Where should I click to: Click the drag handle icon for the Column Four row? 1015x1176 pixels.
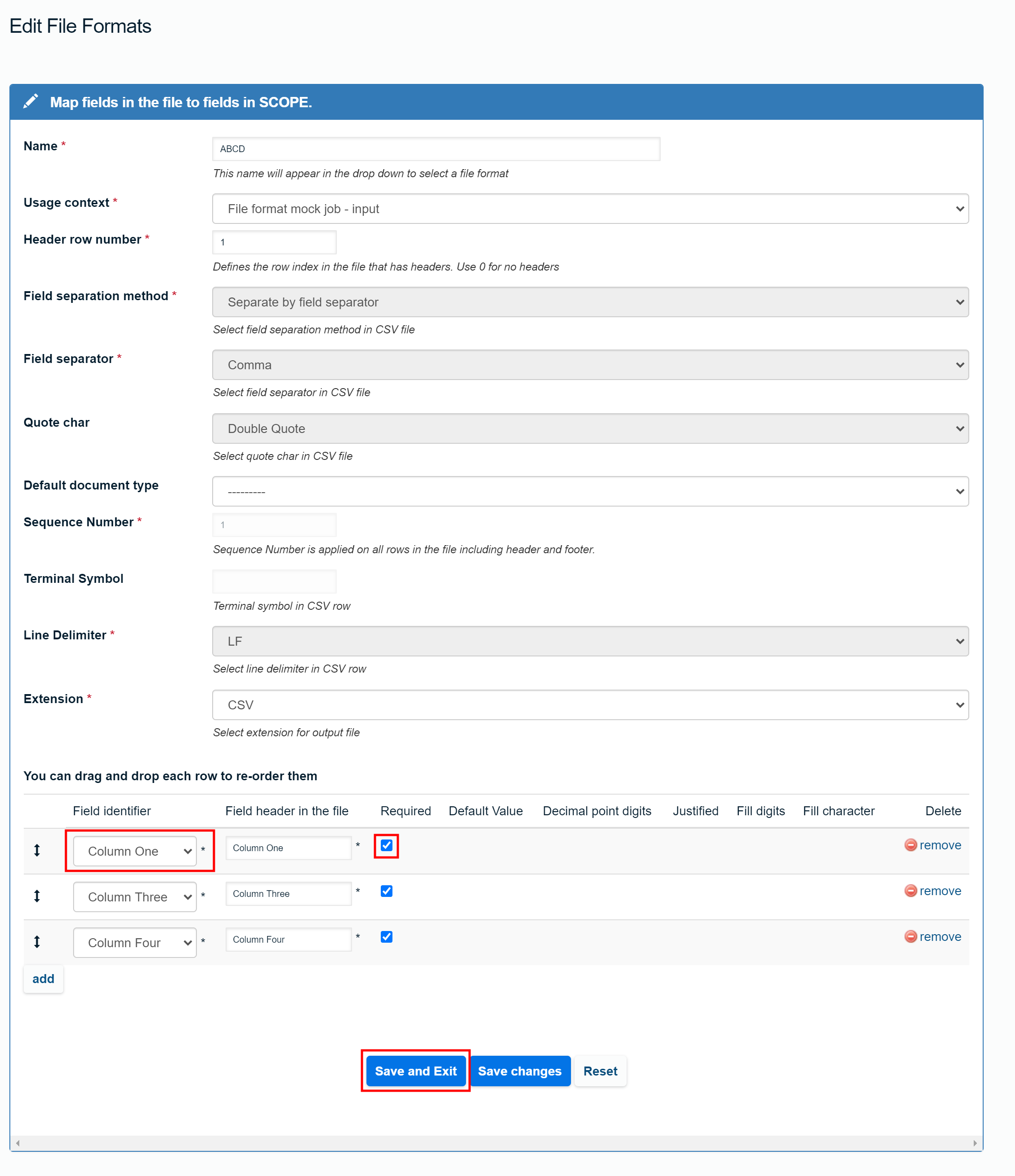pyautogui.click(x=37, y=942)
